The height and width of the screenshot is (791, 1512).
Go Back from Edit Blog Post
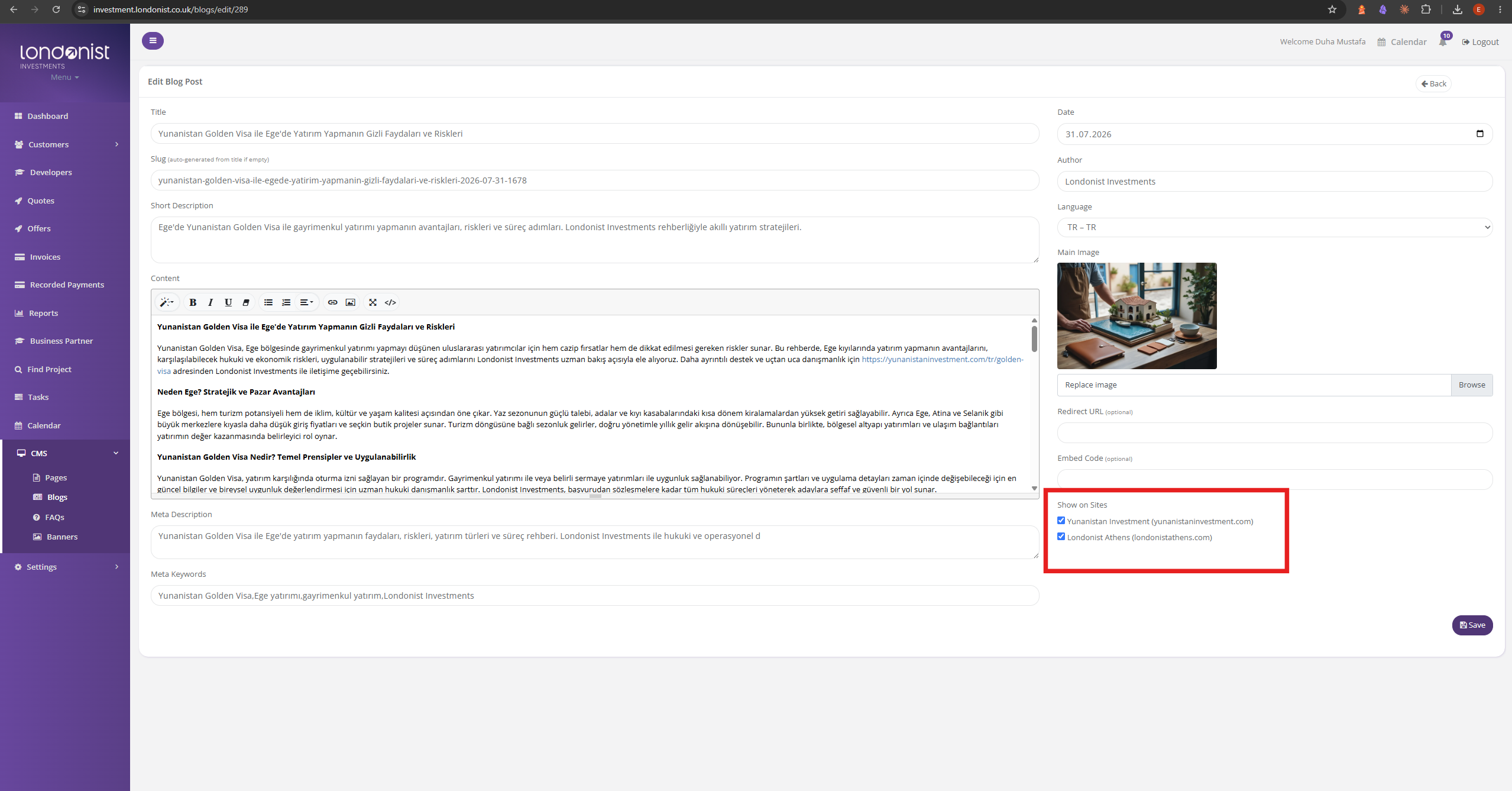[1433, 84]
